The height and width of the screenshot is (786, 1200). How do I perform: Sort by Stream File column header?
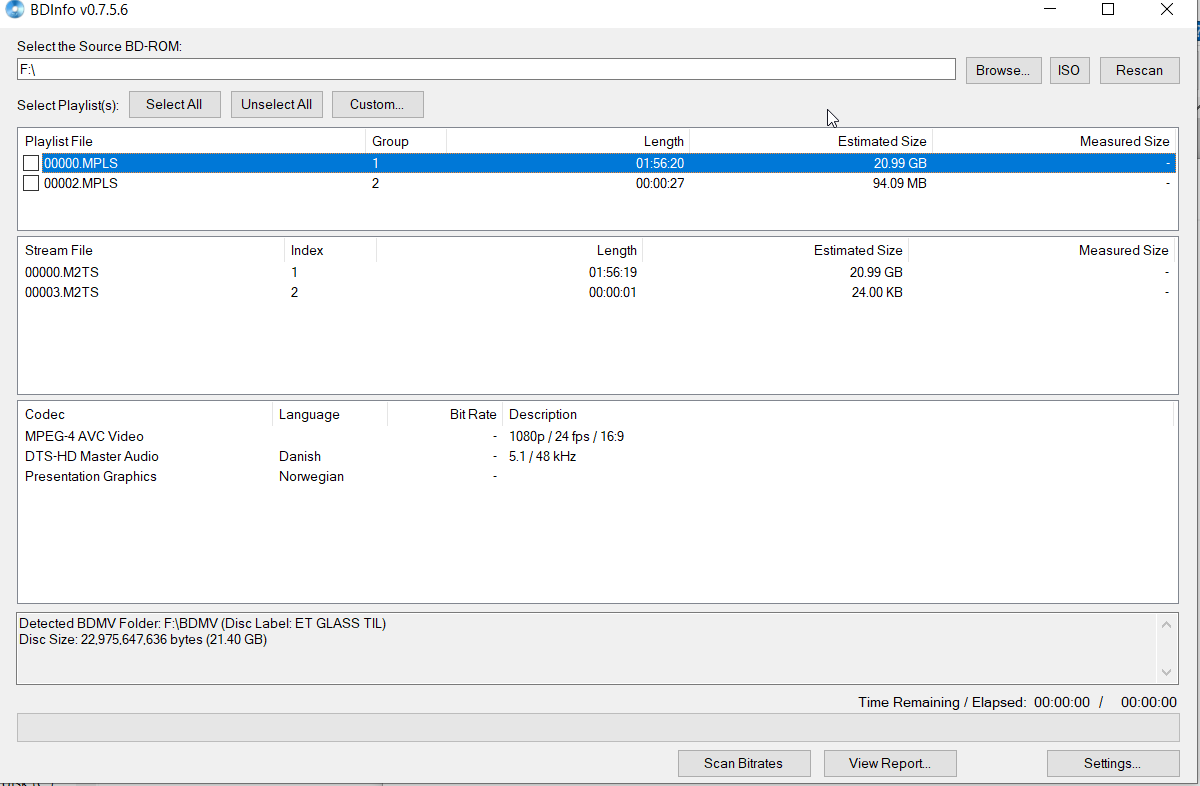pos(151,250)
